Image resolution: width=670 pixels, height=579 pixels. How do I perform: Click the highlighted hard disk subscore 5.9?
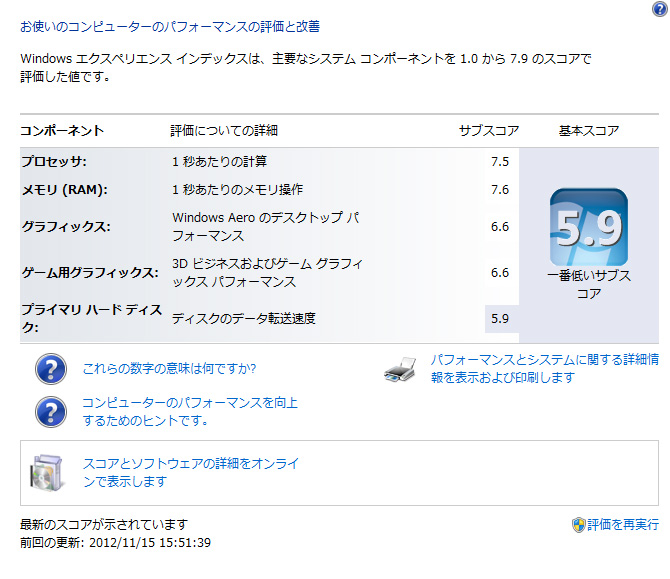click(500, 319)
